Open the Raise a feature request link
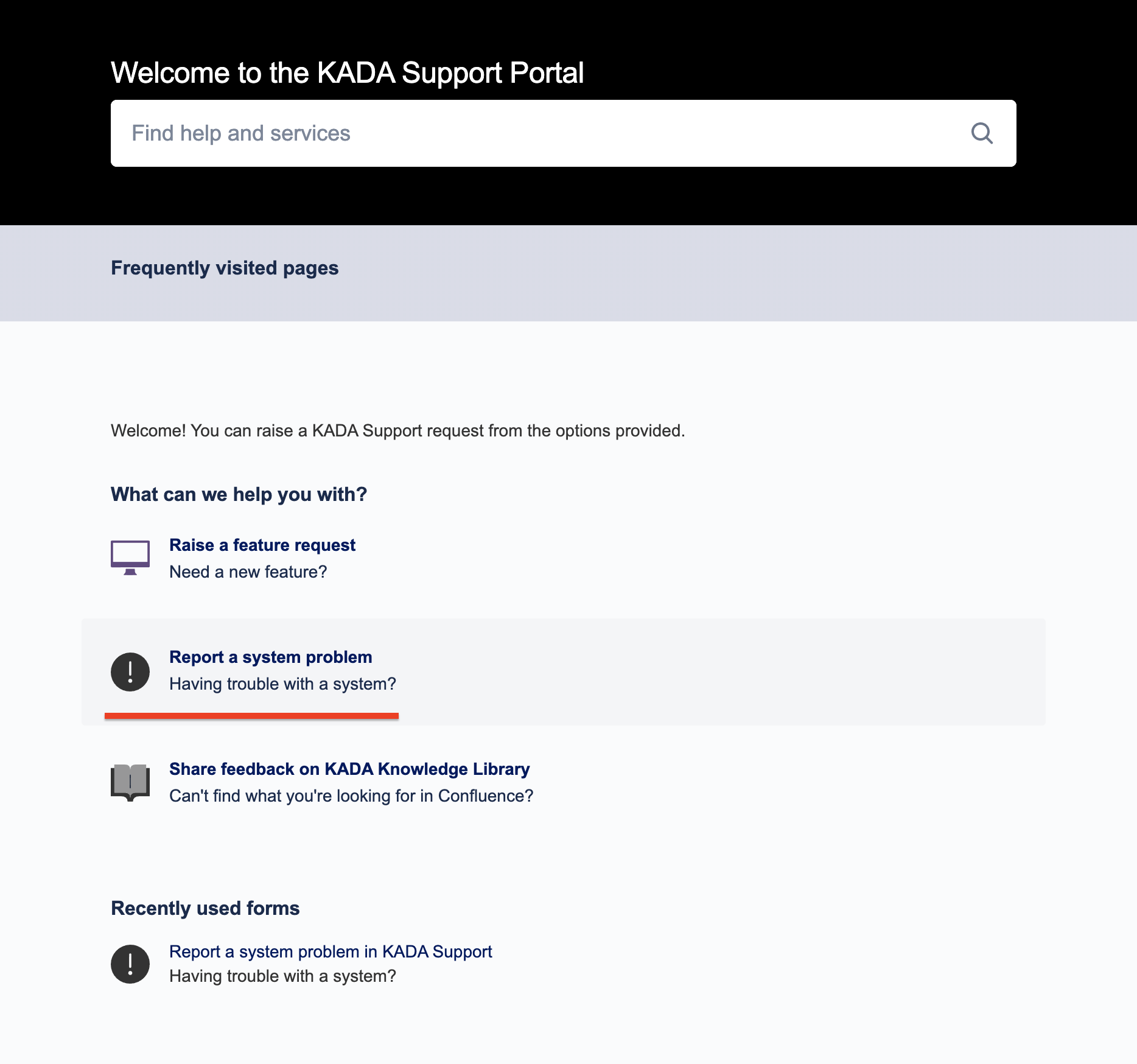This screenshot has height=1064, width=1137. (x=262, y=545)
